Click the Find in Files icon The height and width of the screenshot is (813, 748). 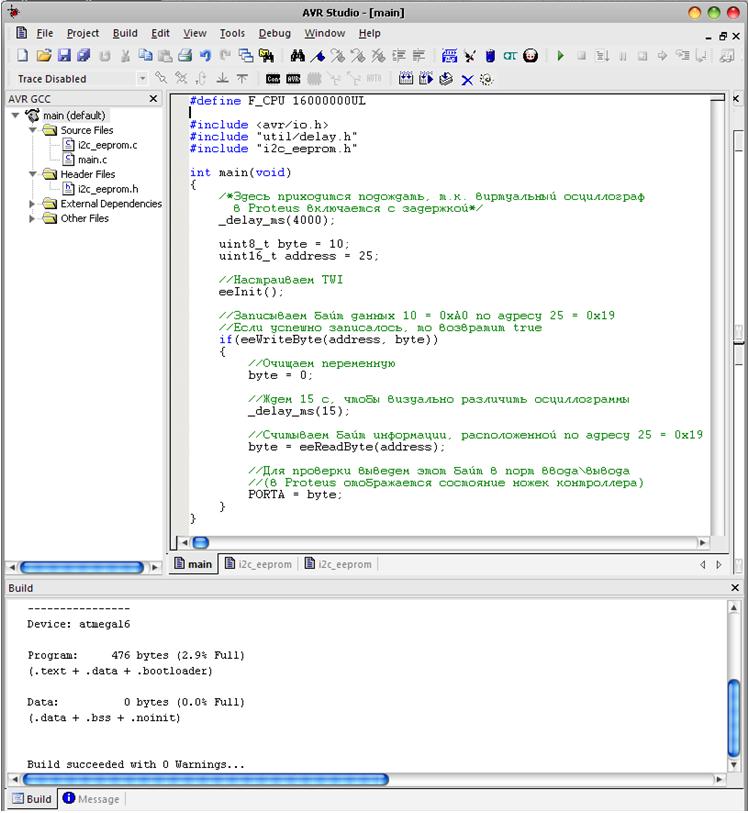[x=266, y=55]
